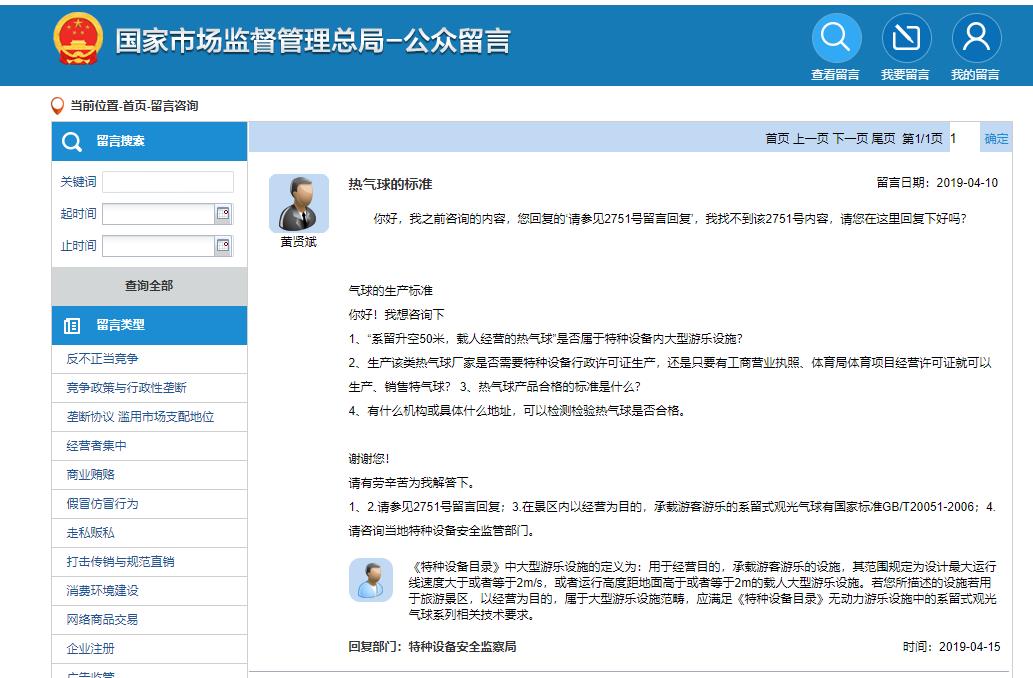Click the 热气球的标准 message title
The width and height of the screenshot is (1033, 678).
[x=390, y=184]
